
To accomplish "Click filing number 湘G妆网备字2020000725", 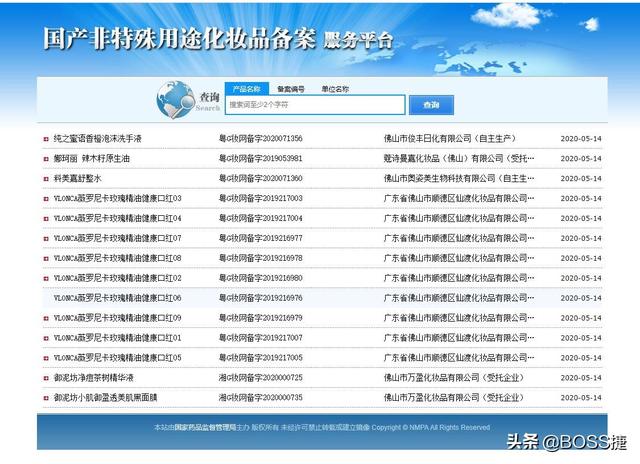I will coord(261,378).
